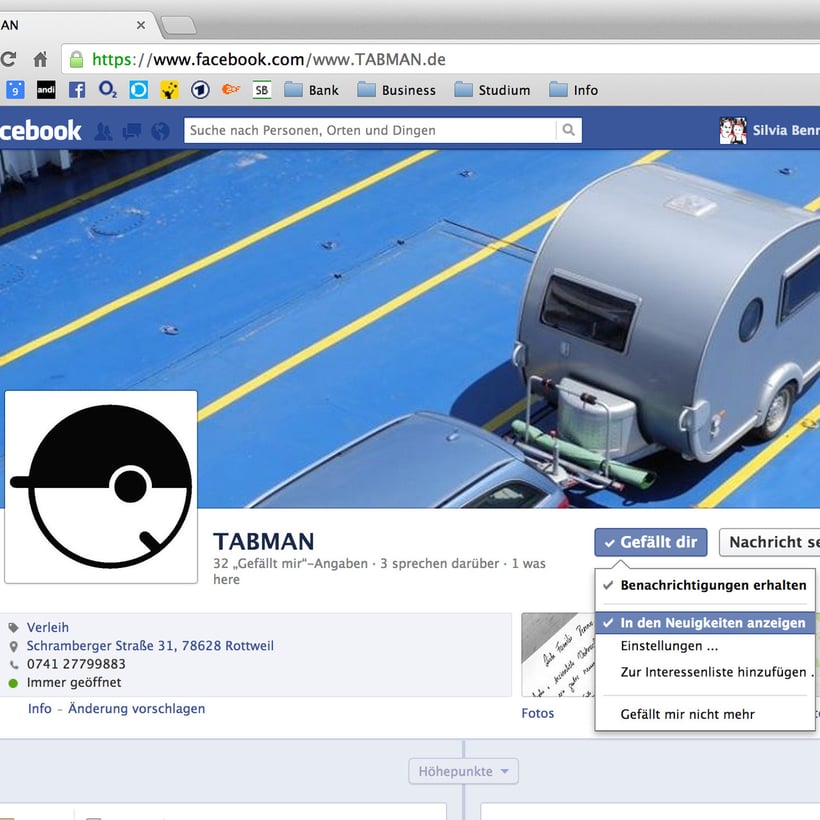Uncheck Benachrichtigungen erhalten
Viewport: 820px width, 820px height.
point(714,585)
